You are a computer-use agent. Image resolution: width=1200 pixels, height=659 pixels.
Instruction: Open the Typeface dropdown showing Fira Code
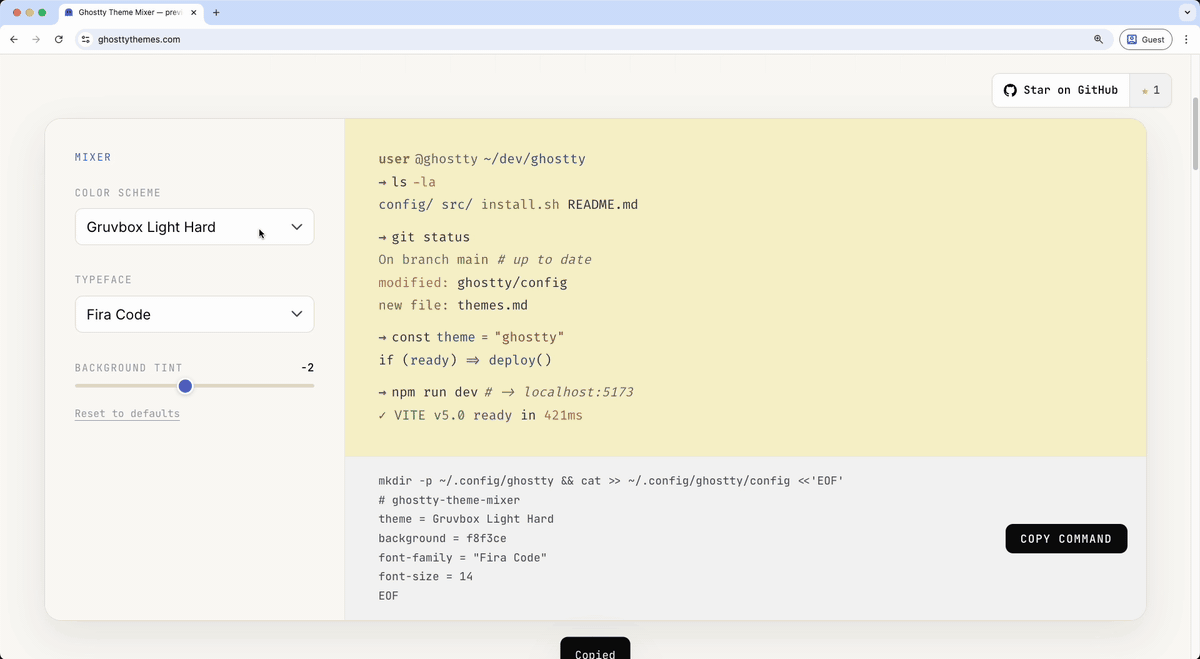point(194,314)
